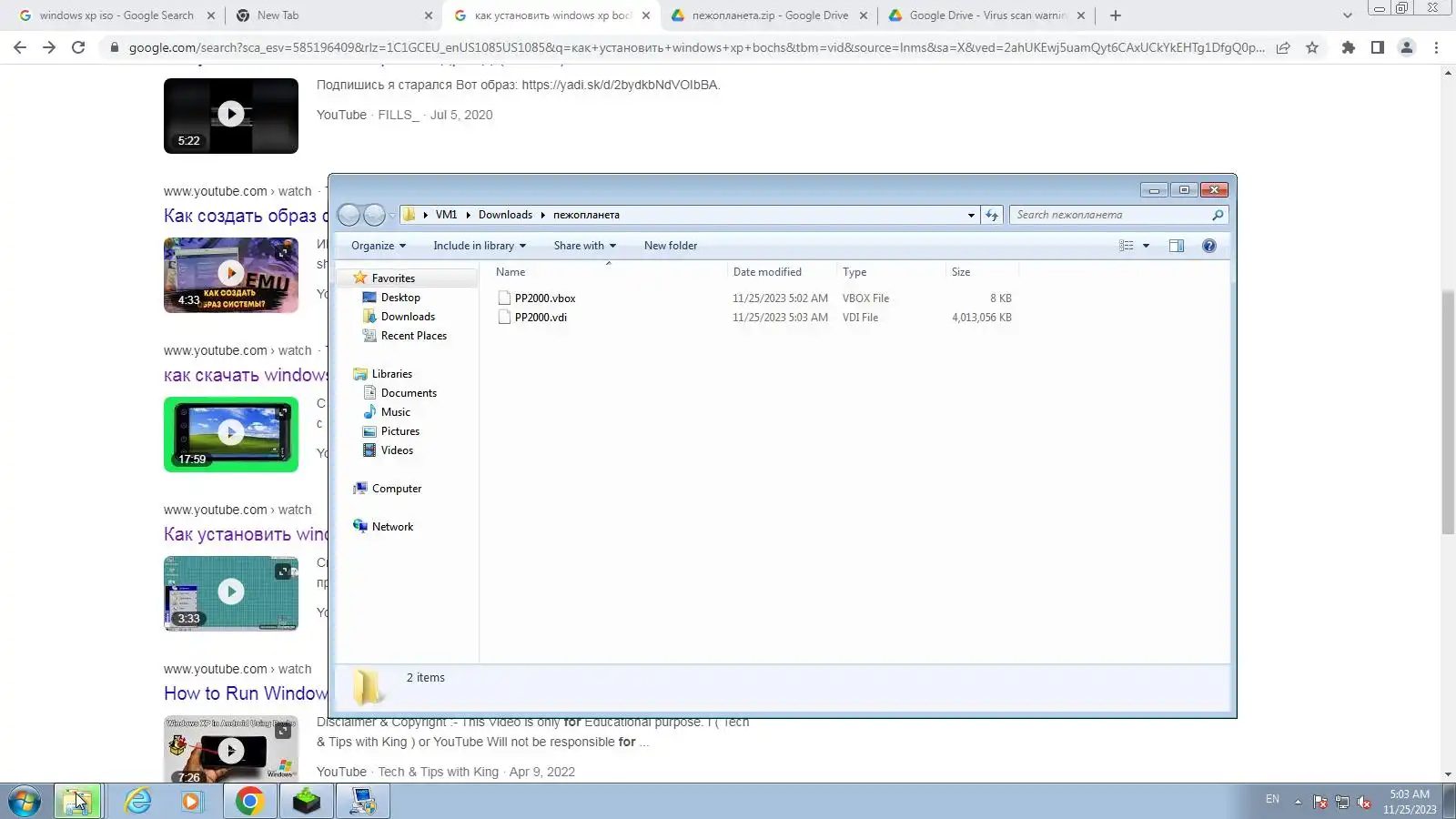The image size is (1456, 819).
Task: Click Explorer back navigation button
Action: [349, 215]
